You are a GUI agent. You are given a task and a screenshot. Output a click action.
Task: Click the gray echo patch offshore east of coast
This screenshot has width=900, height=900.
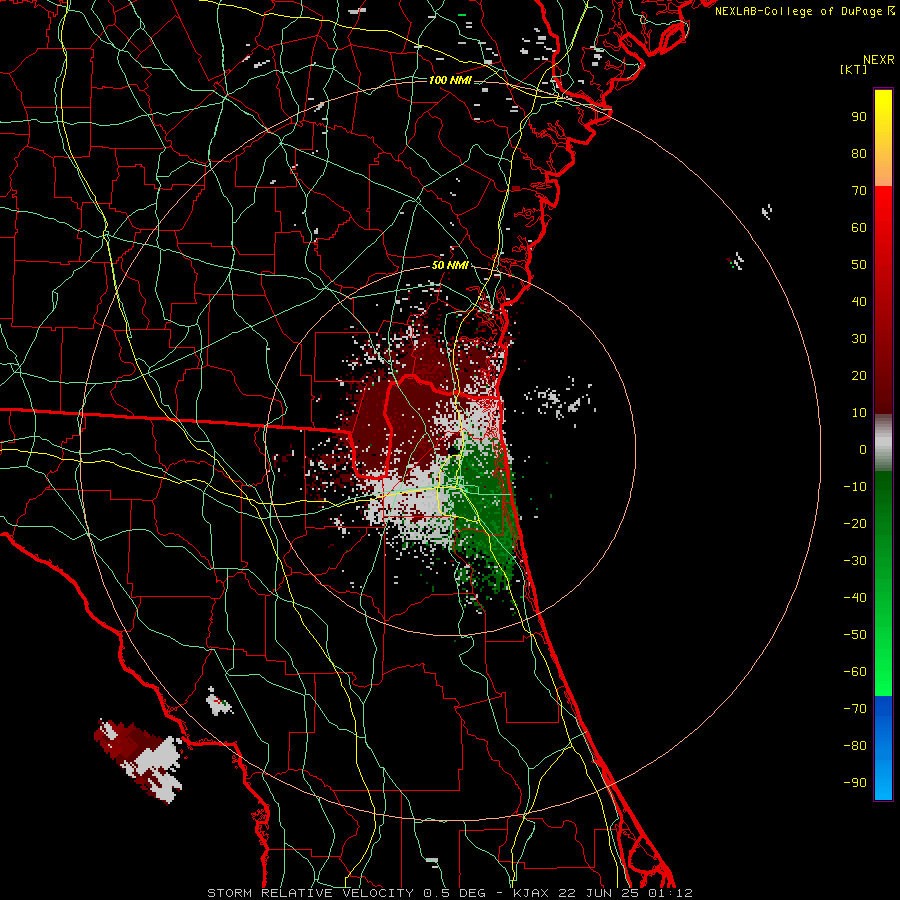[x=560, y=399]
